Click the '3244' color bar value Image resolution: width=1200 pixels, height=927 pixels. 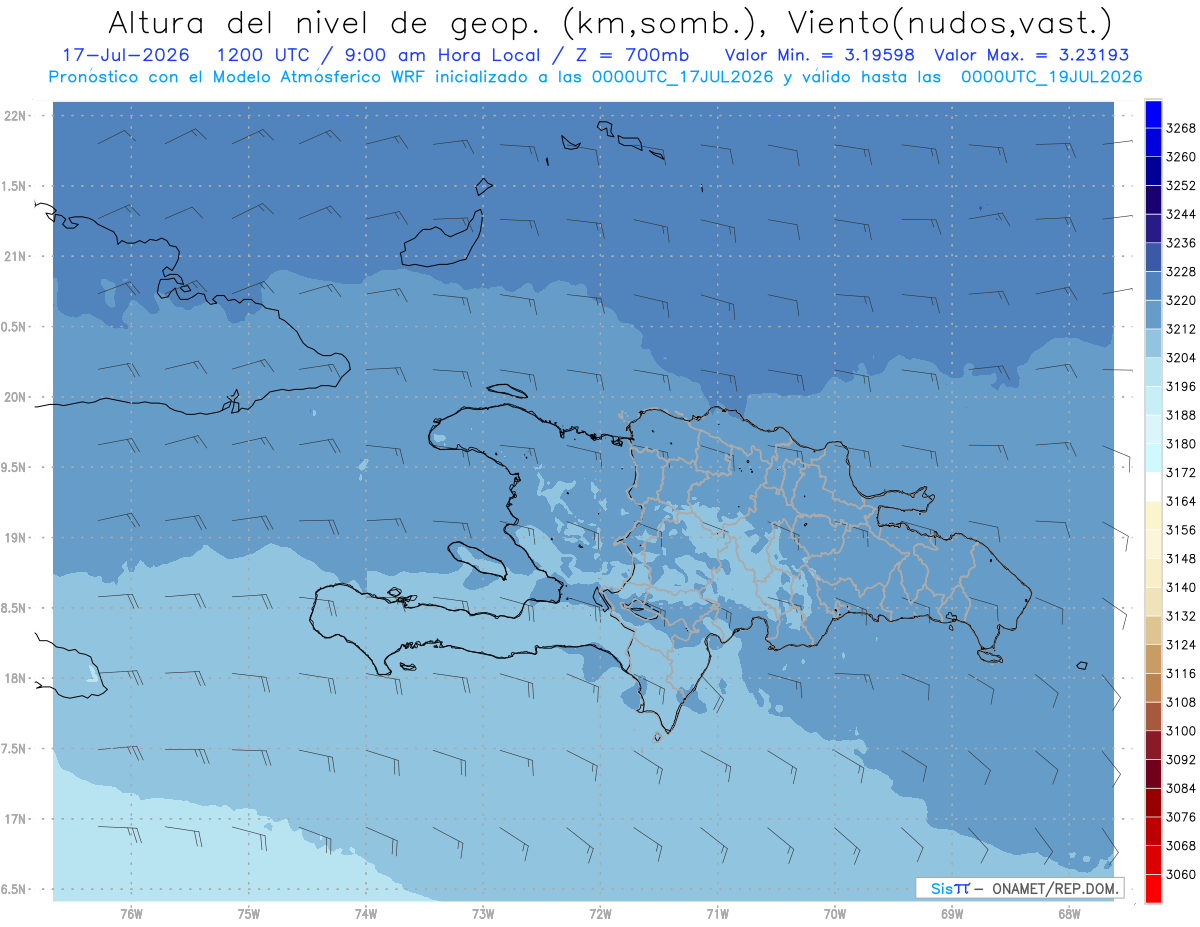click(1181, 214)
